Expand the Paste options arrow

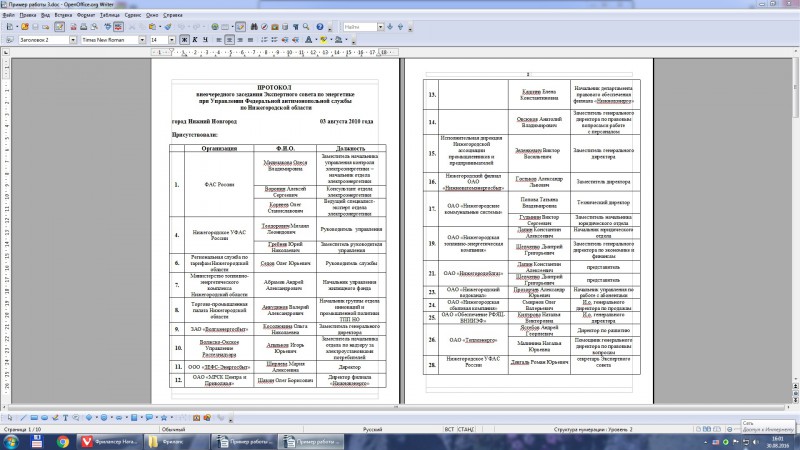pos(160,27)
